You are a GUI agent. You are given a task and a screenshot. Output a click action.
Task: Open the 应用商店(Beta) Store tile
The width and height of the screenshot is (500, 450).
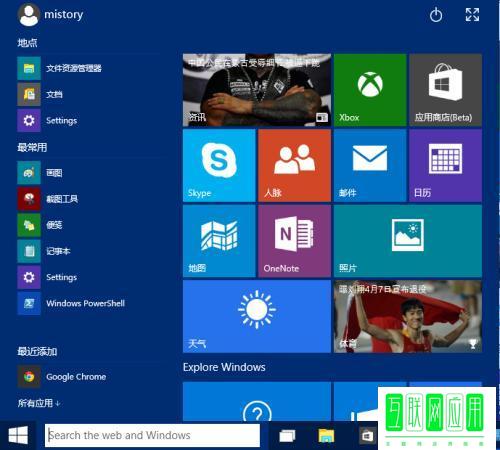point(445,90)
